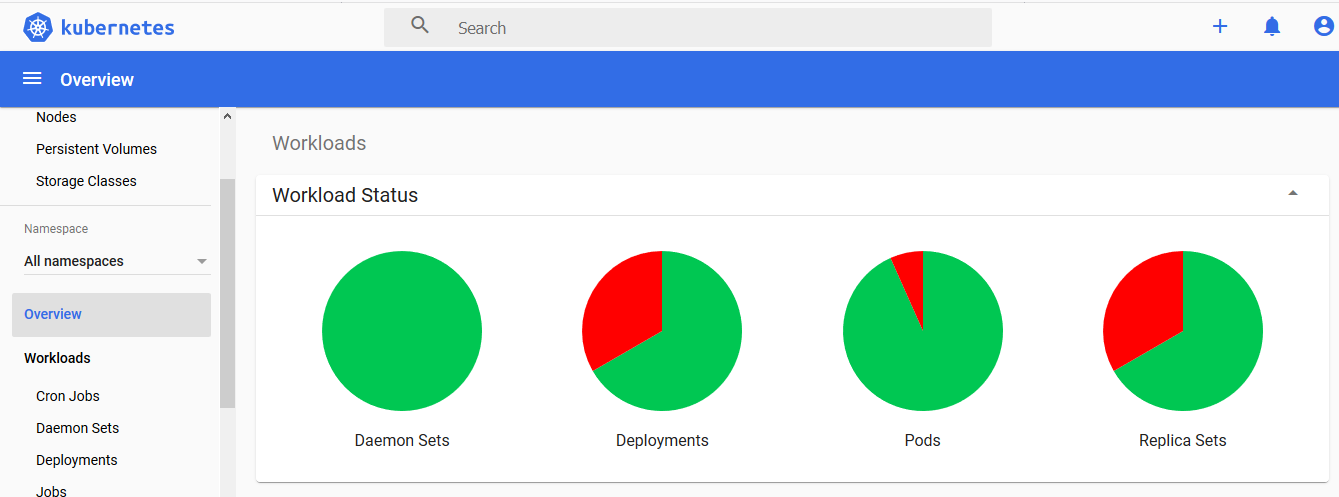The width and height of the screenshot is (1339, 497).
Task: Click the search magnifier icon
Action: coord(420,26)
